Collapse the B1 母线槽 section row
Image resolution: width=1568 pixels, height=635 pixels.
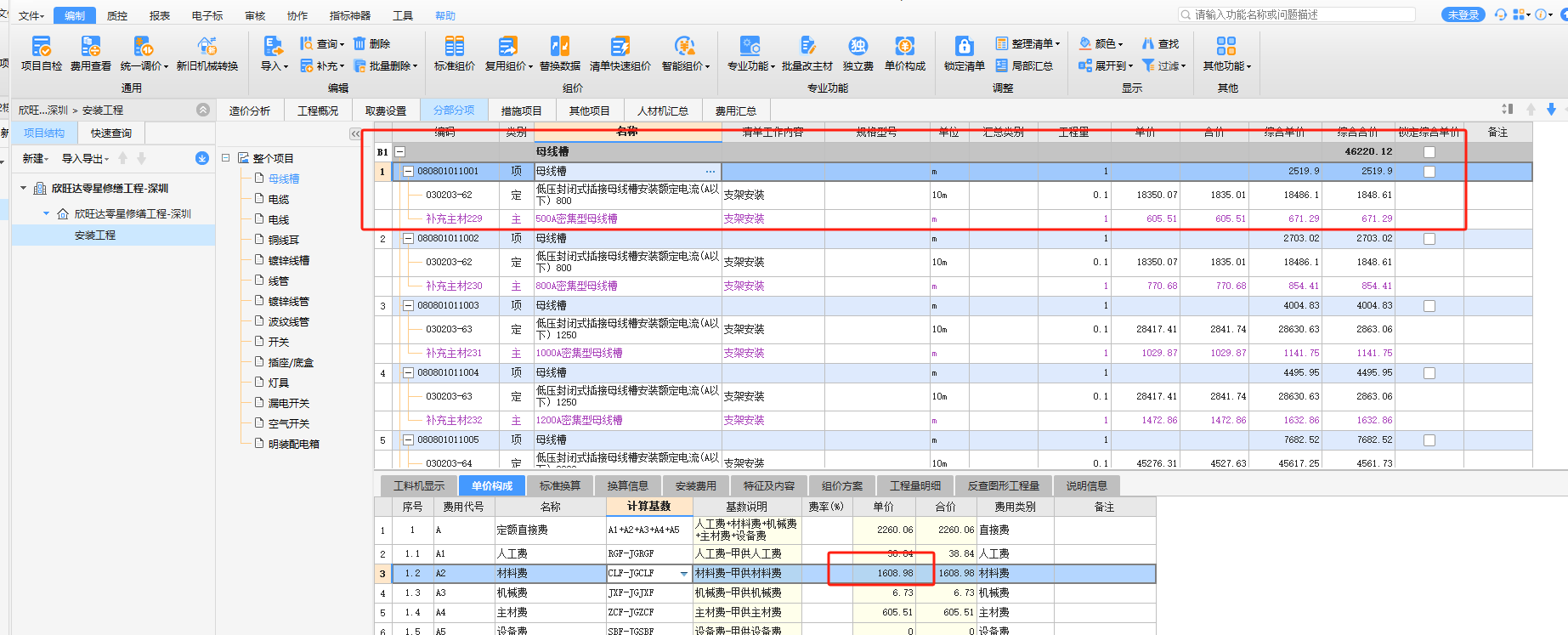pos(399,152)
